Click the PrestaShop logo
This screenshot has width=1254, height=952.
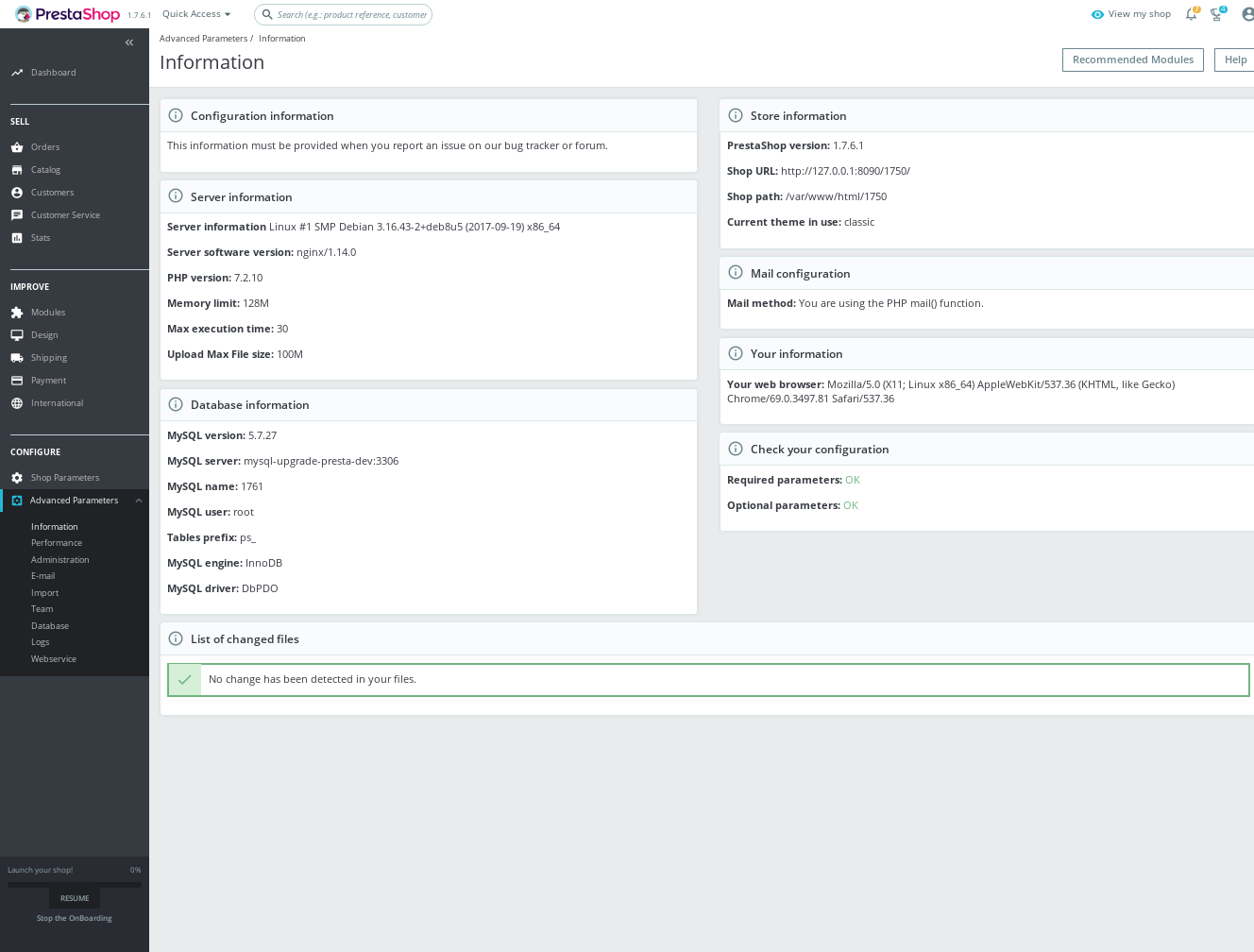point(67,14)
